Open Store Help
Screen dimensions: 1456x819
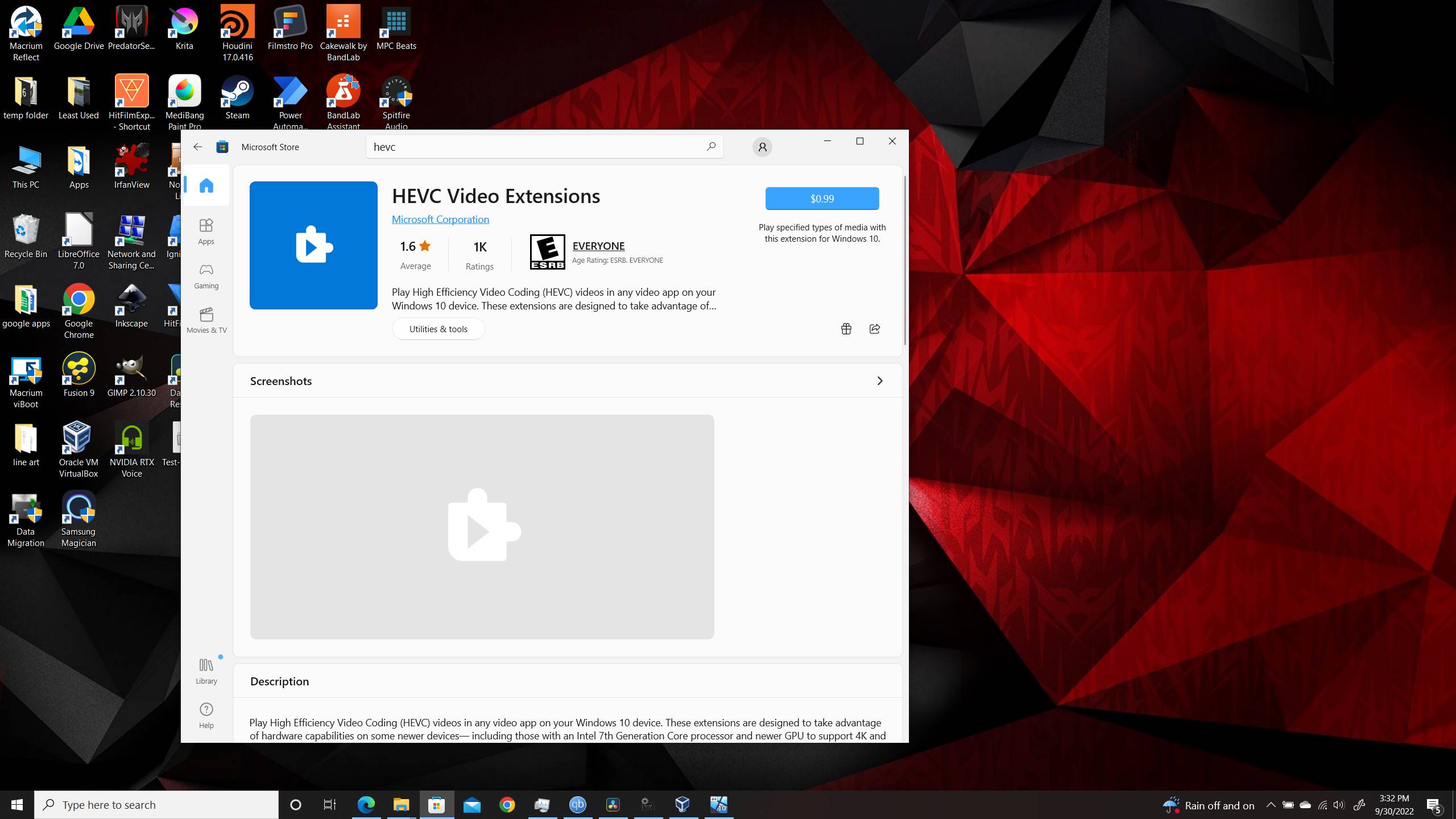(x=206, y=715)
